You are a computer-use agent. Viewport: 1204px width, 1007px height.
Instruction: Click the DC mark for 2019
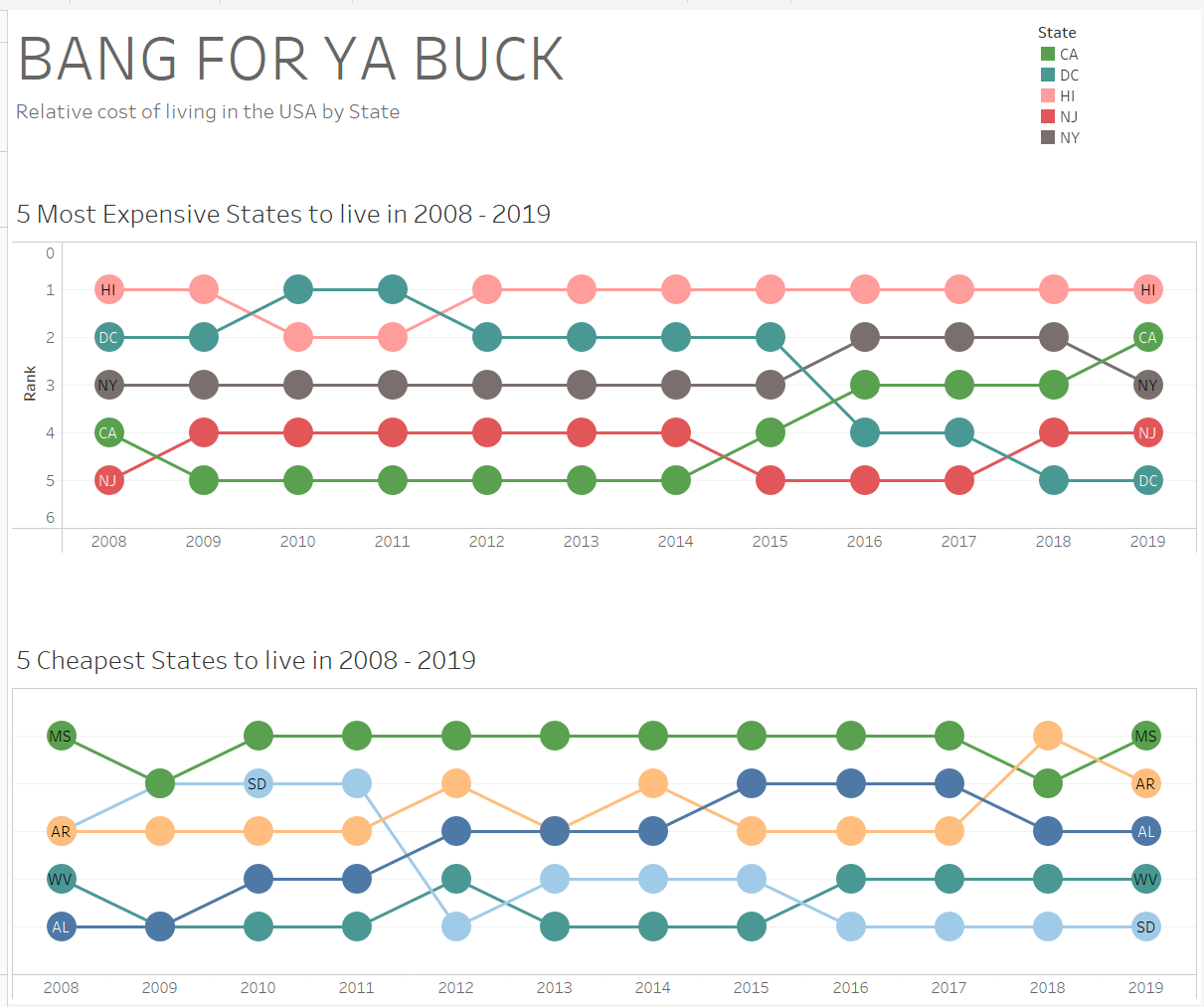pyautogui.click(x=1147, y=481)
